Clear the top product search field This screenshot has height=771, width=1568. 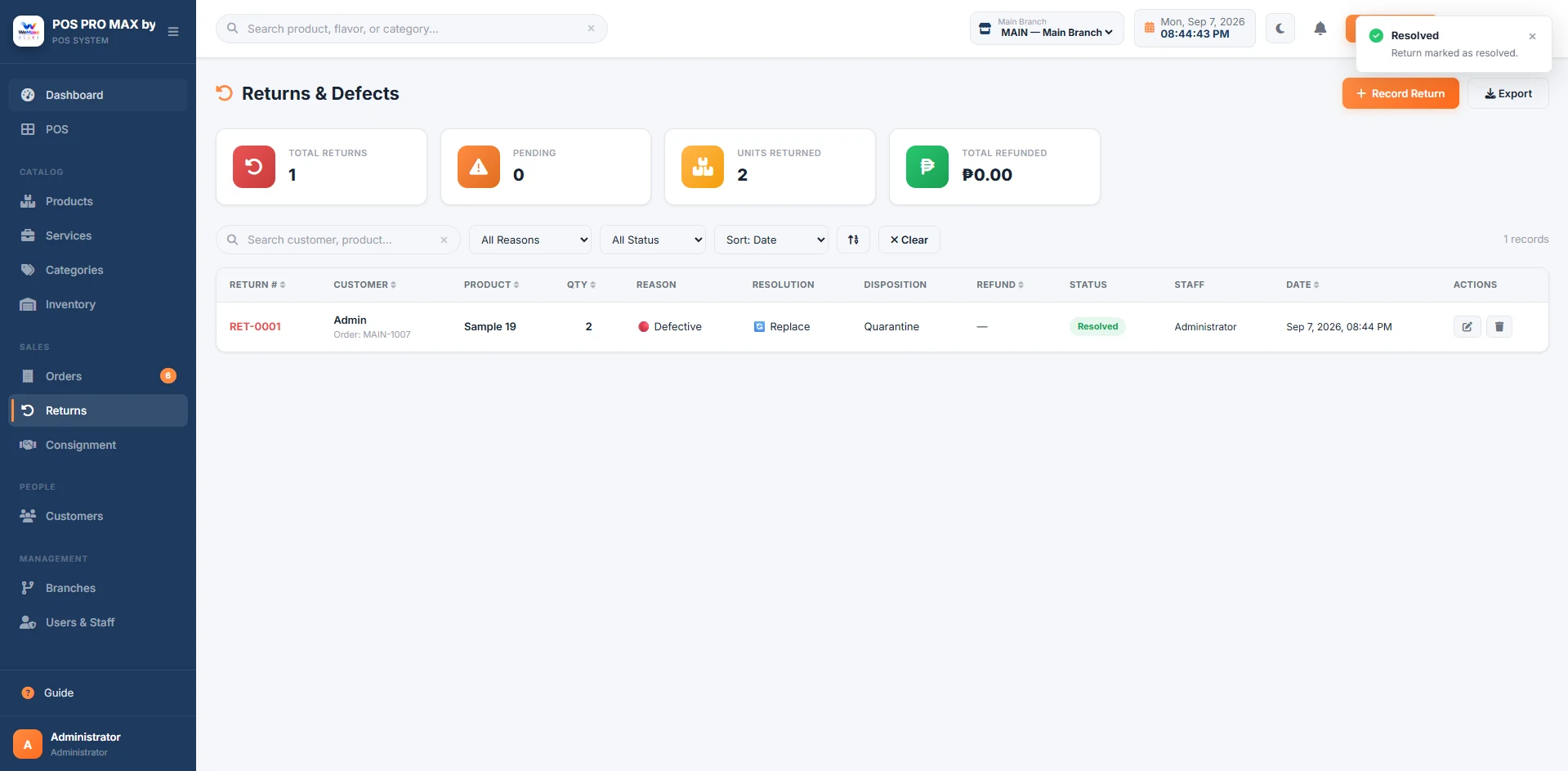(591, 29)
